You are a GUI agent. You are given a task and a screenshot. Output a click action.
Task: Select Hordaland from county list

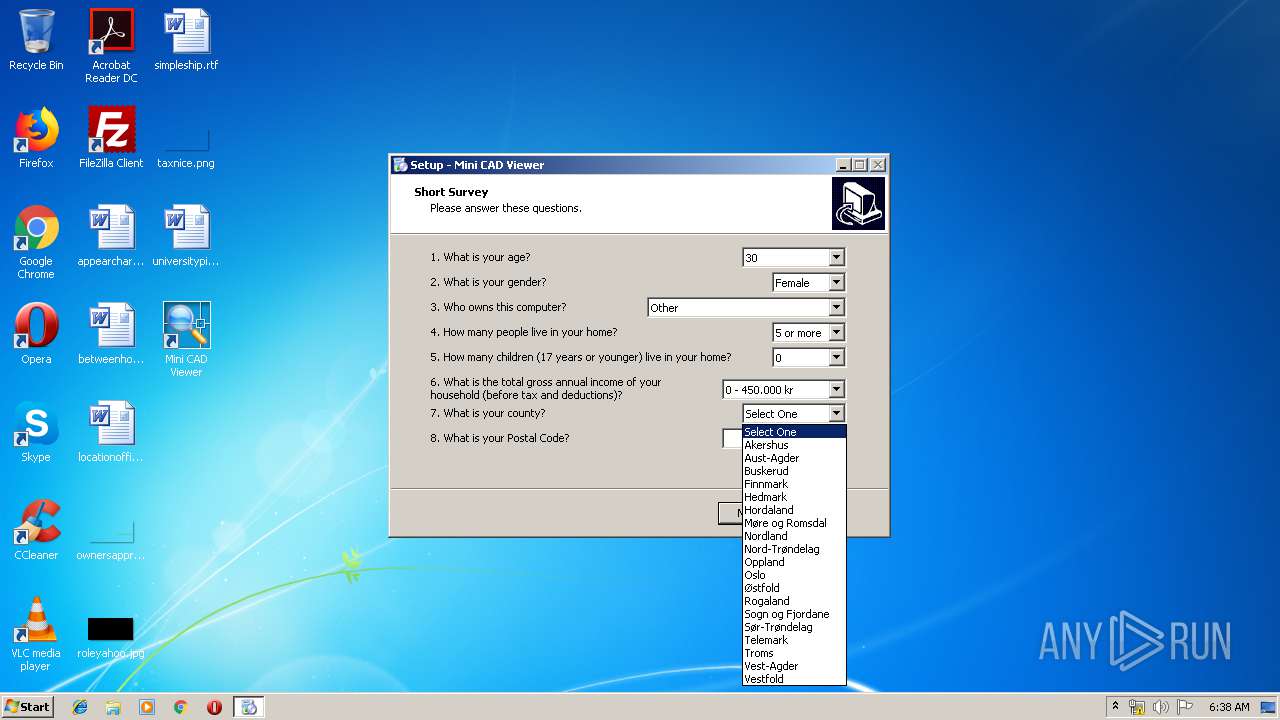794,510
